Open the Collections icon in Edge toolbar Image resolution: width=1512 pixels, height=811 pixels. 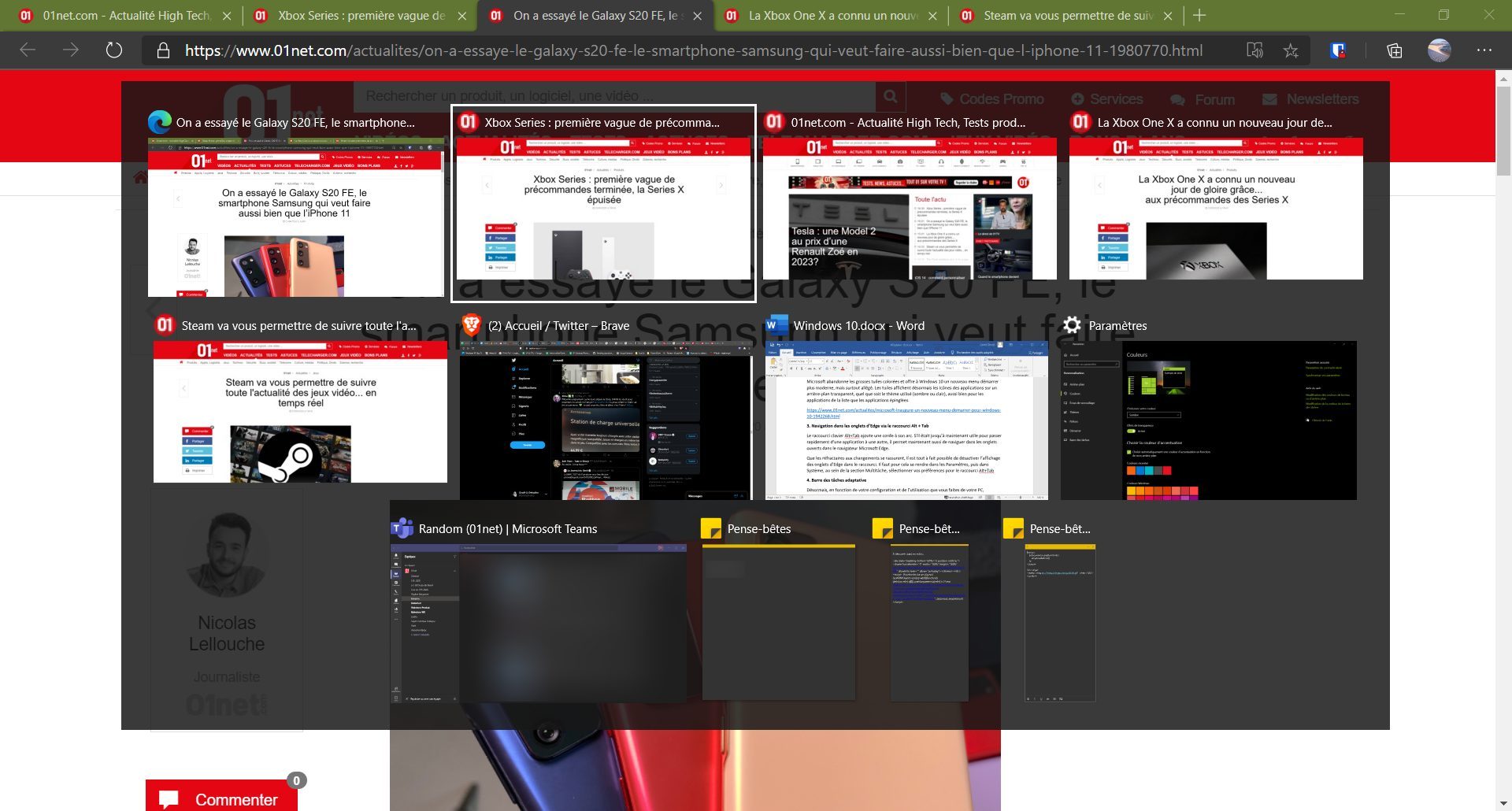tap(1394, 50)
